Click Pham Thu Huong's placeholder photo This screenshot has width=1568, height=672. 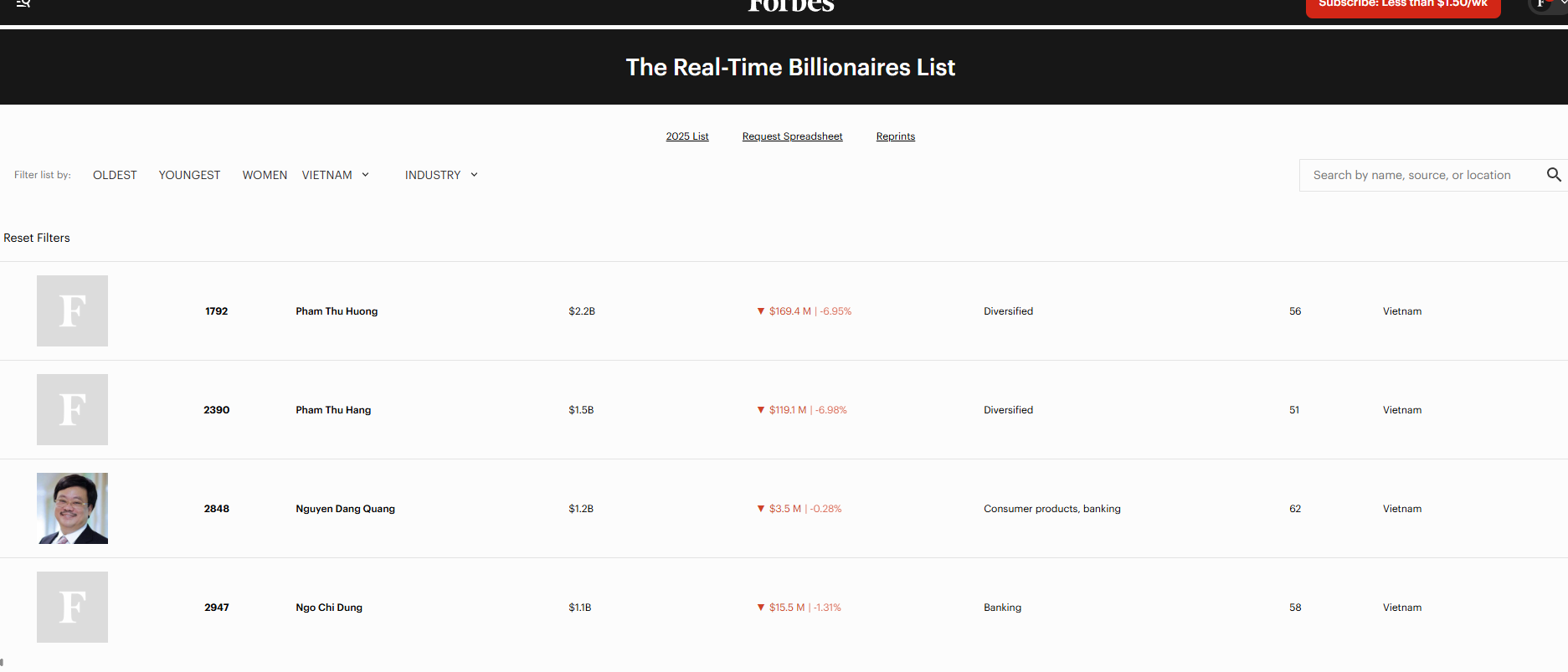coord(72,310)
